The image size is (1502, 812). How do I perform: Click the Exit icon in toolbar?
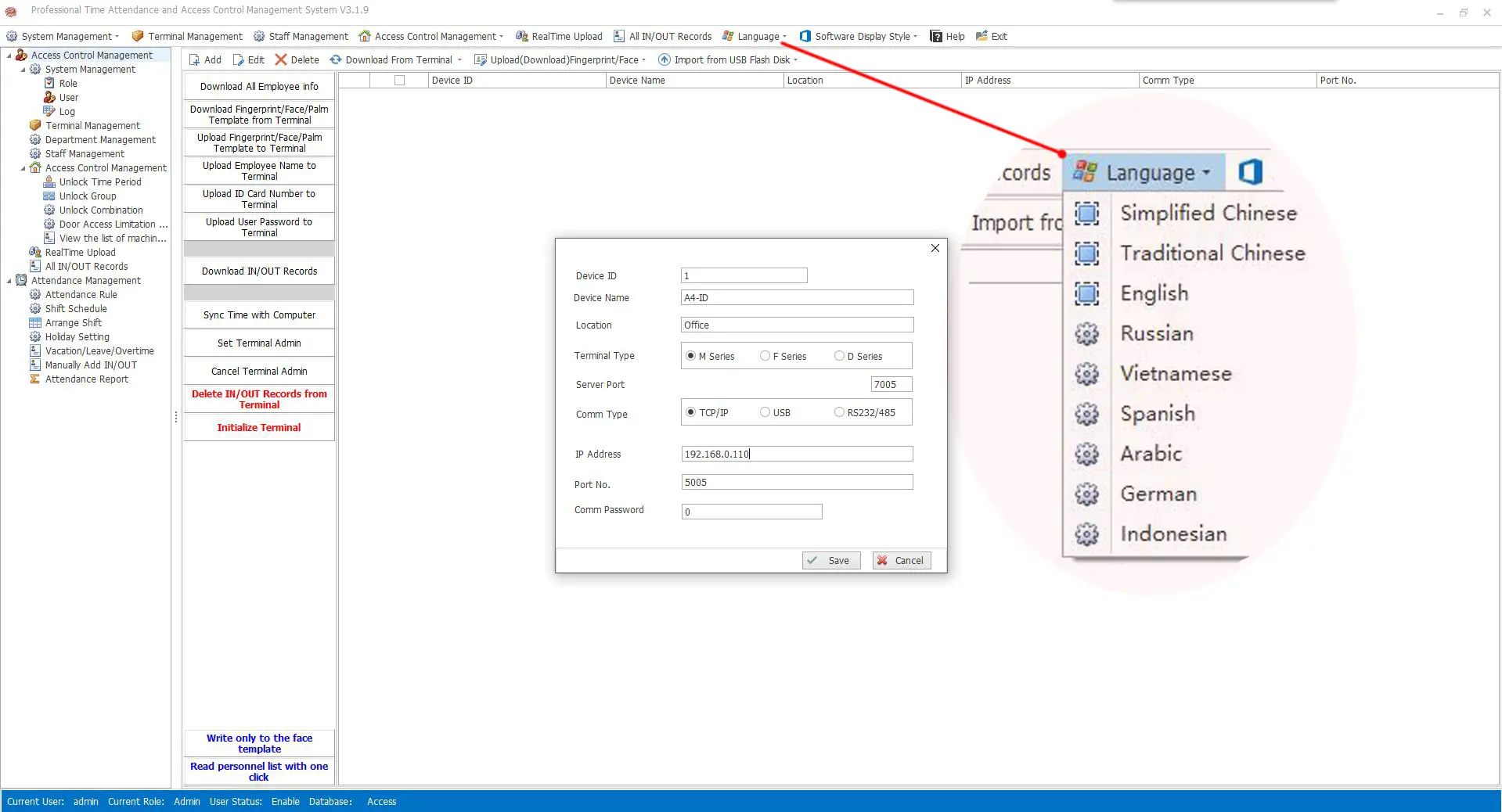[982, 37]
